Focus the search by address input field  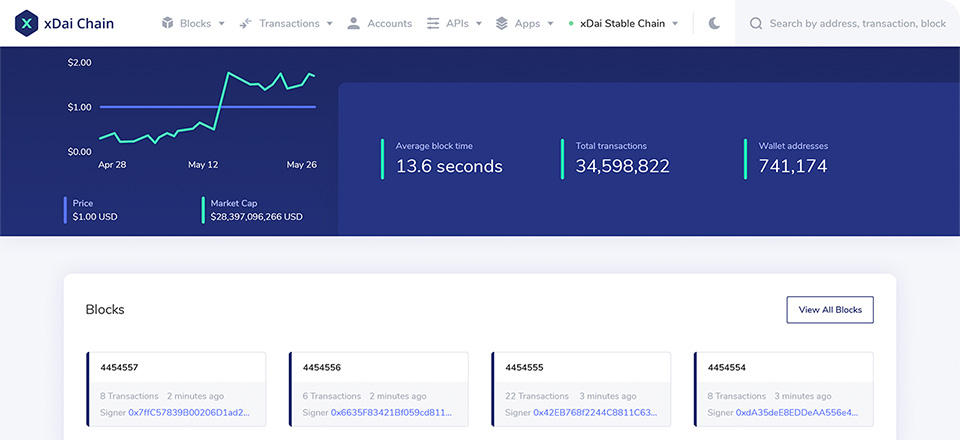coord(857,23)
